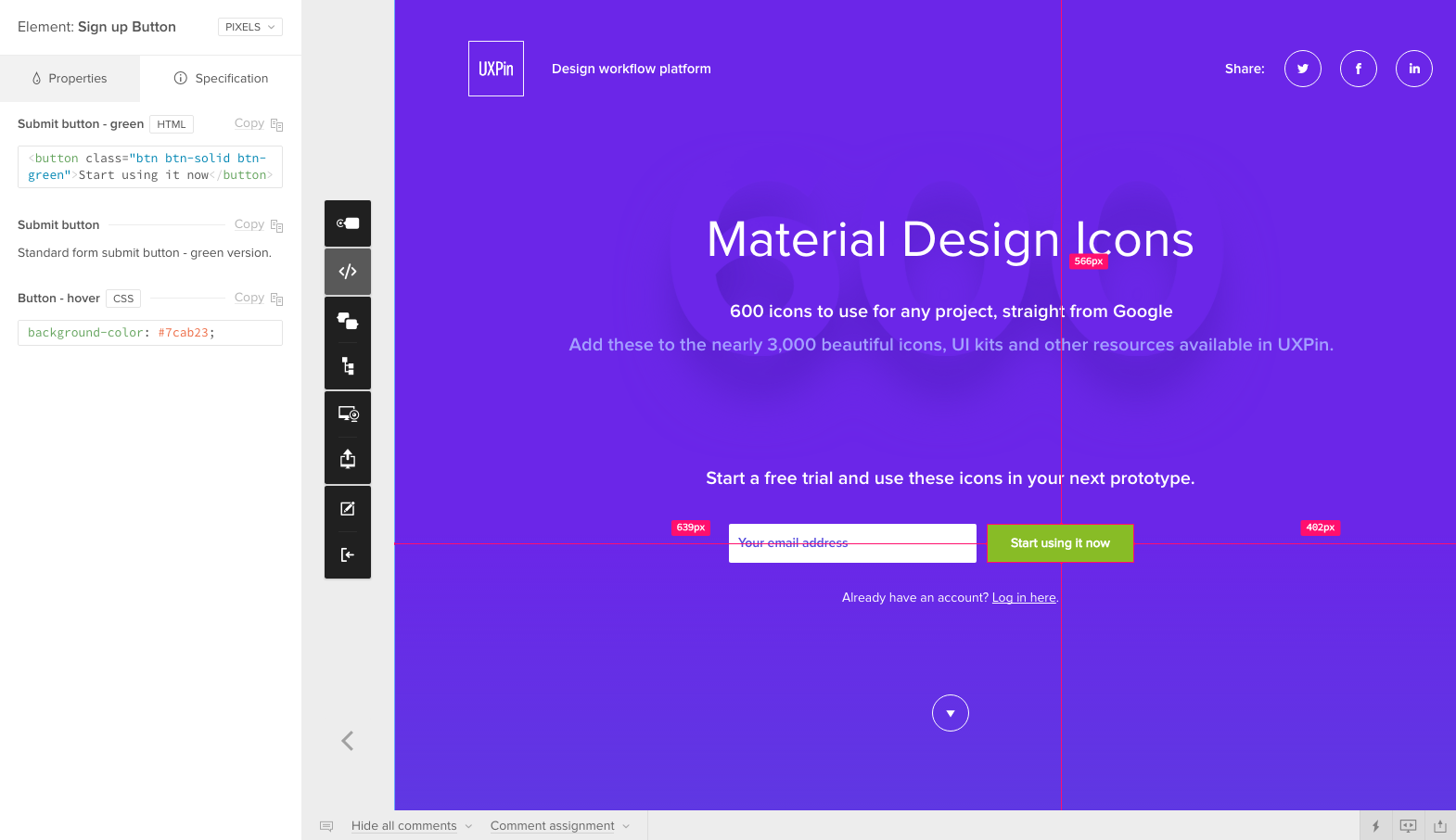Click the lightning bolt icon in bottom bar
This screenshot has width=1456, height=840.
(1376, 826)
